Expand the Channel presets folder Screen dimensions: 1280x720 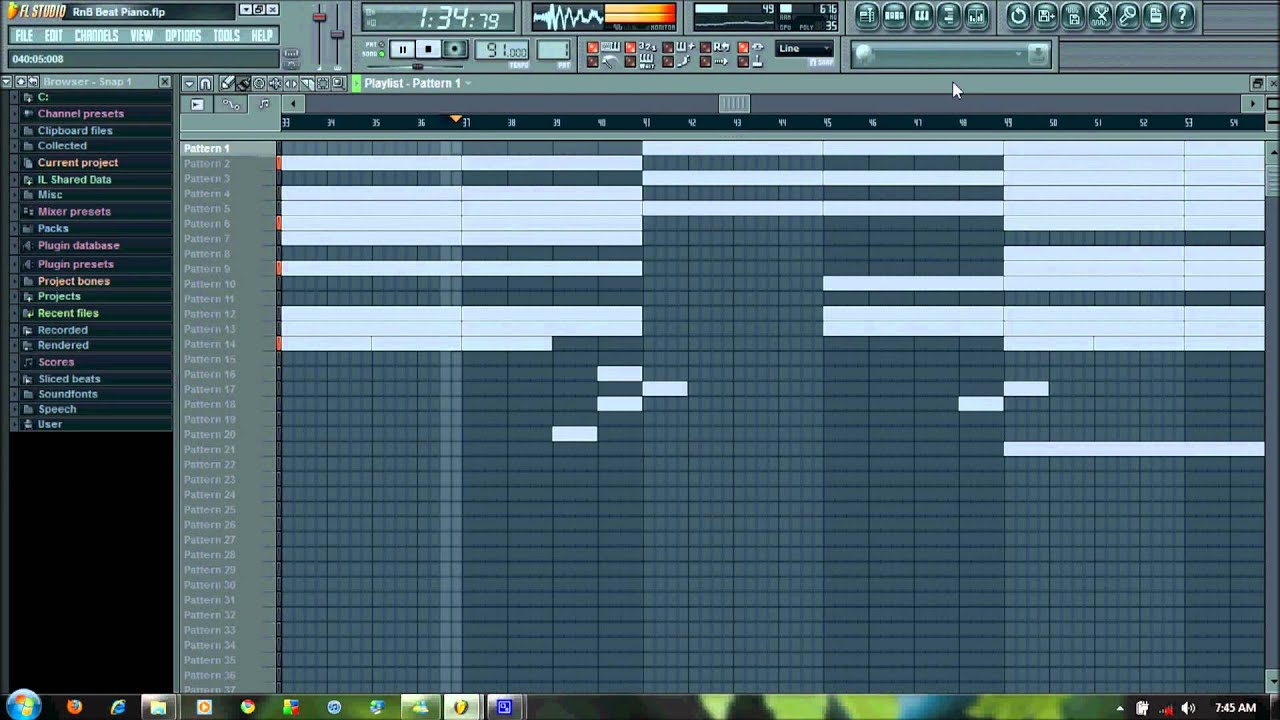14,114
